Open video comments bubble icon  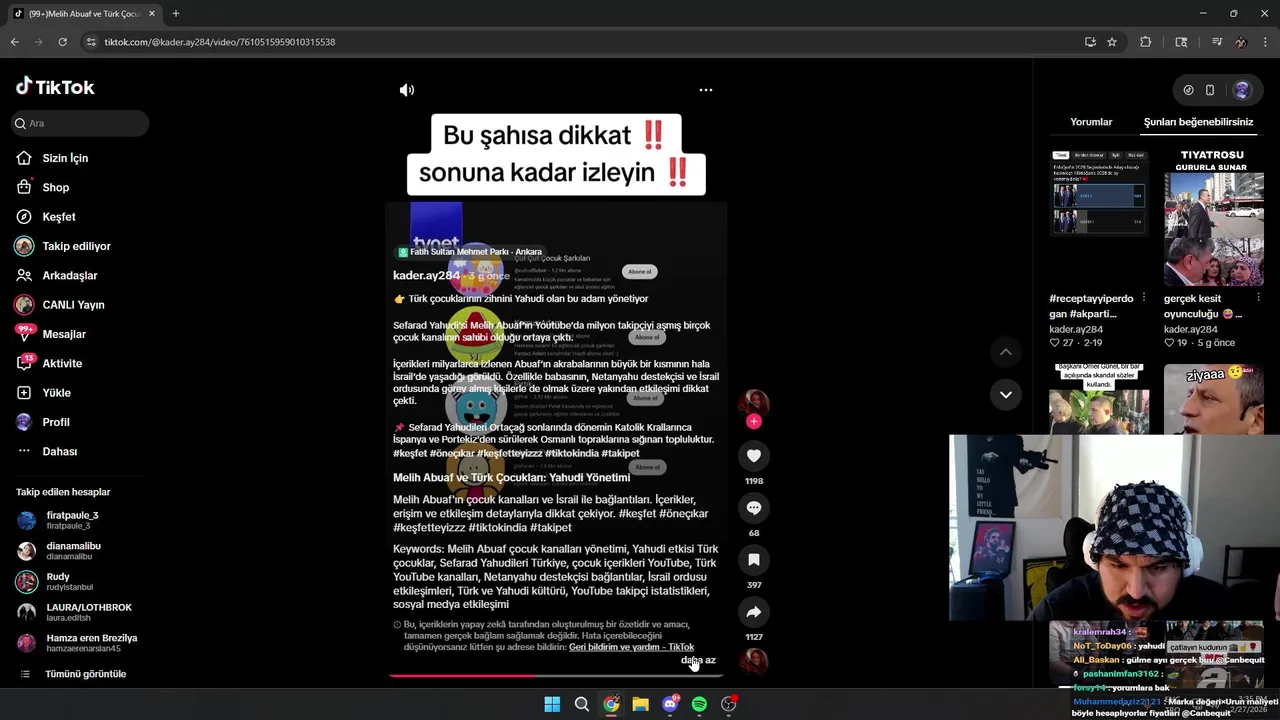754,508
